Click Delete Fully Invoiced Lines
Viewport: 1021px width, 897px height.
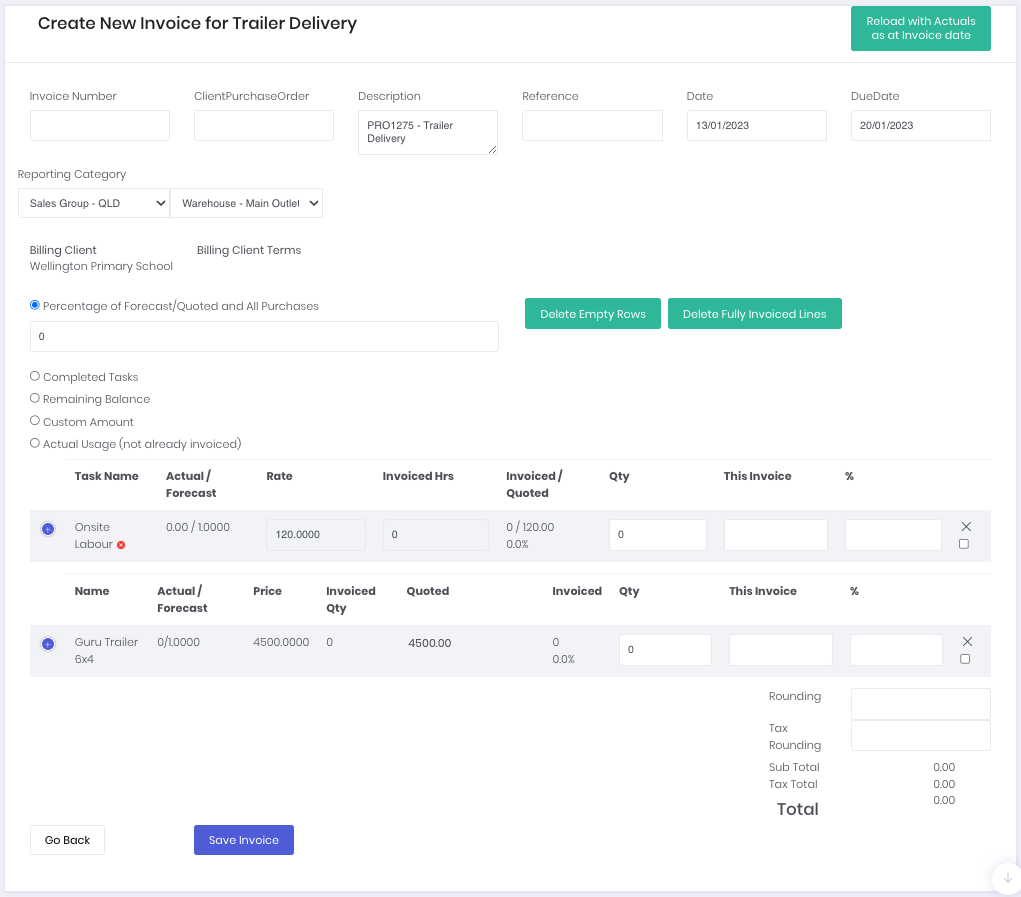click(754, 313)
